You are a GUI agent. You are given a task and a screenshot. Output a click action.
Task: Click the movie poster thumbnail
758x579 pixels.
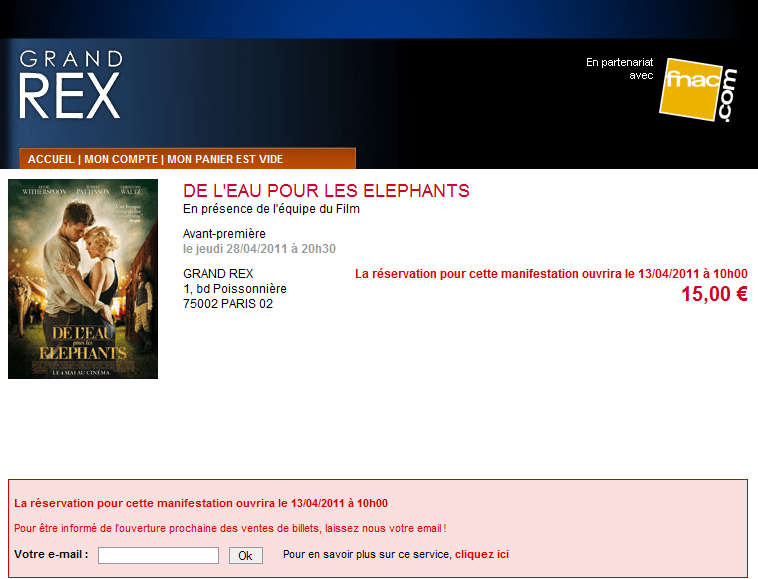83,279
